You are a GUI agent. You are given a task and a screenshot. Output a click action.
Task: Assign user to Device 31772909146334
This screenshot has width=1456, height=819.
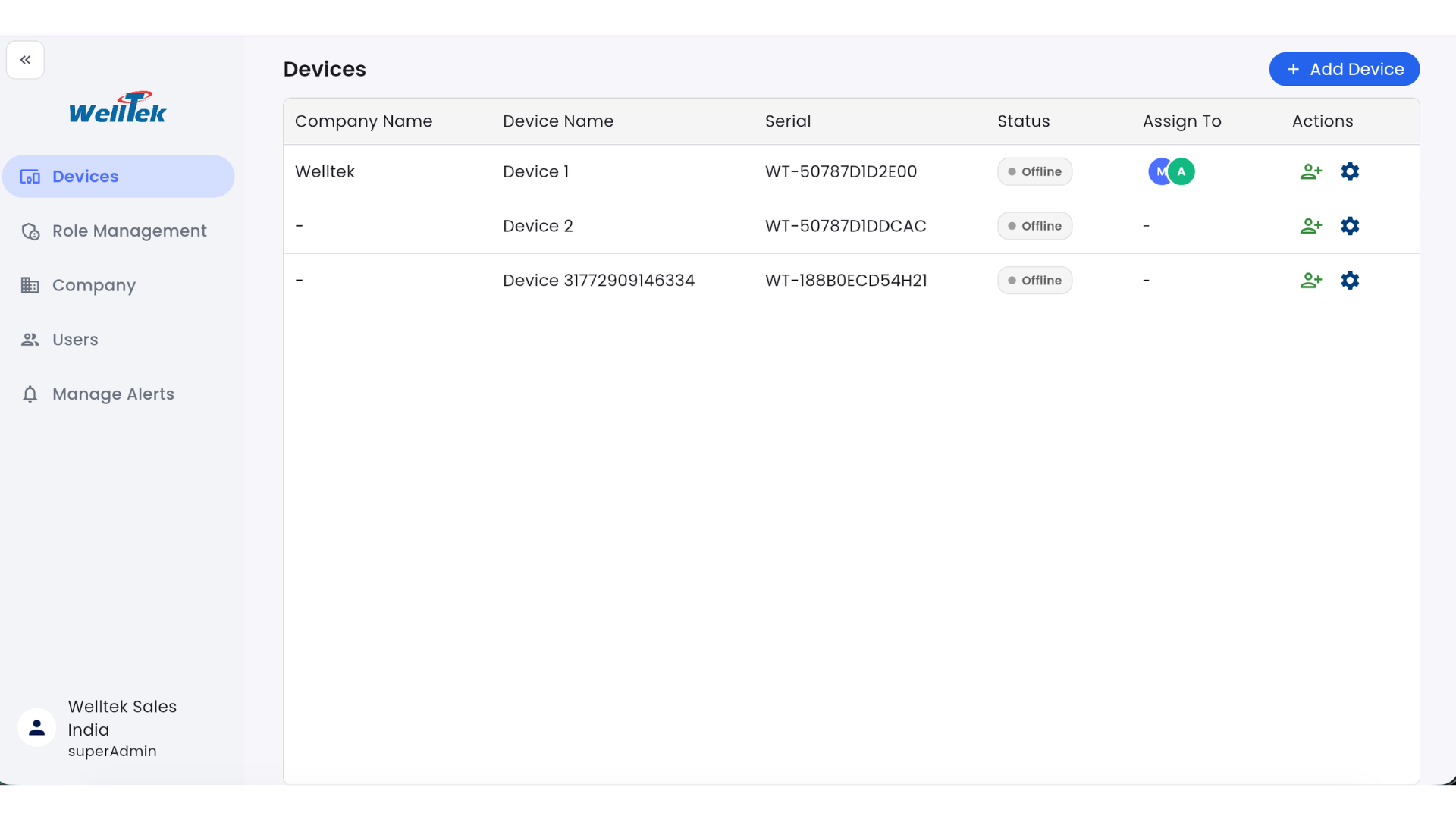[x=1310, y=281]
